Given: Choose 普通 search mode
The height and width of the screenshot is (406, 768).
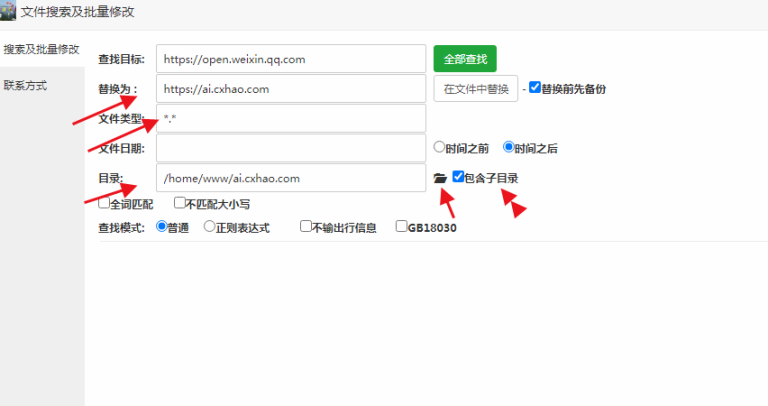Looking at the screenshot, I should click(162, 227).
